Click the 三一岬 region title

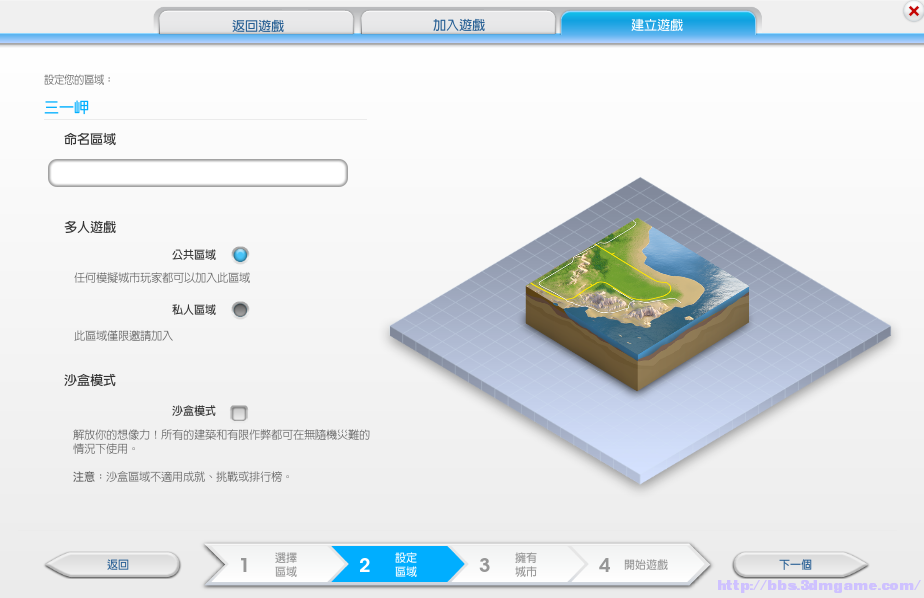click(x=67, y=107)
